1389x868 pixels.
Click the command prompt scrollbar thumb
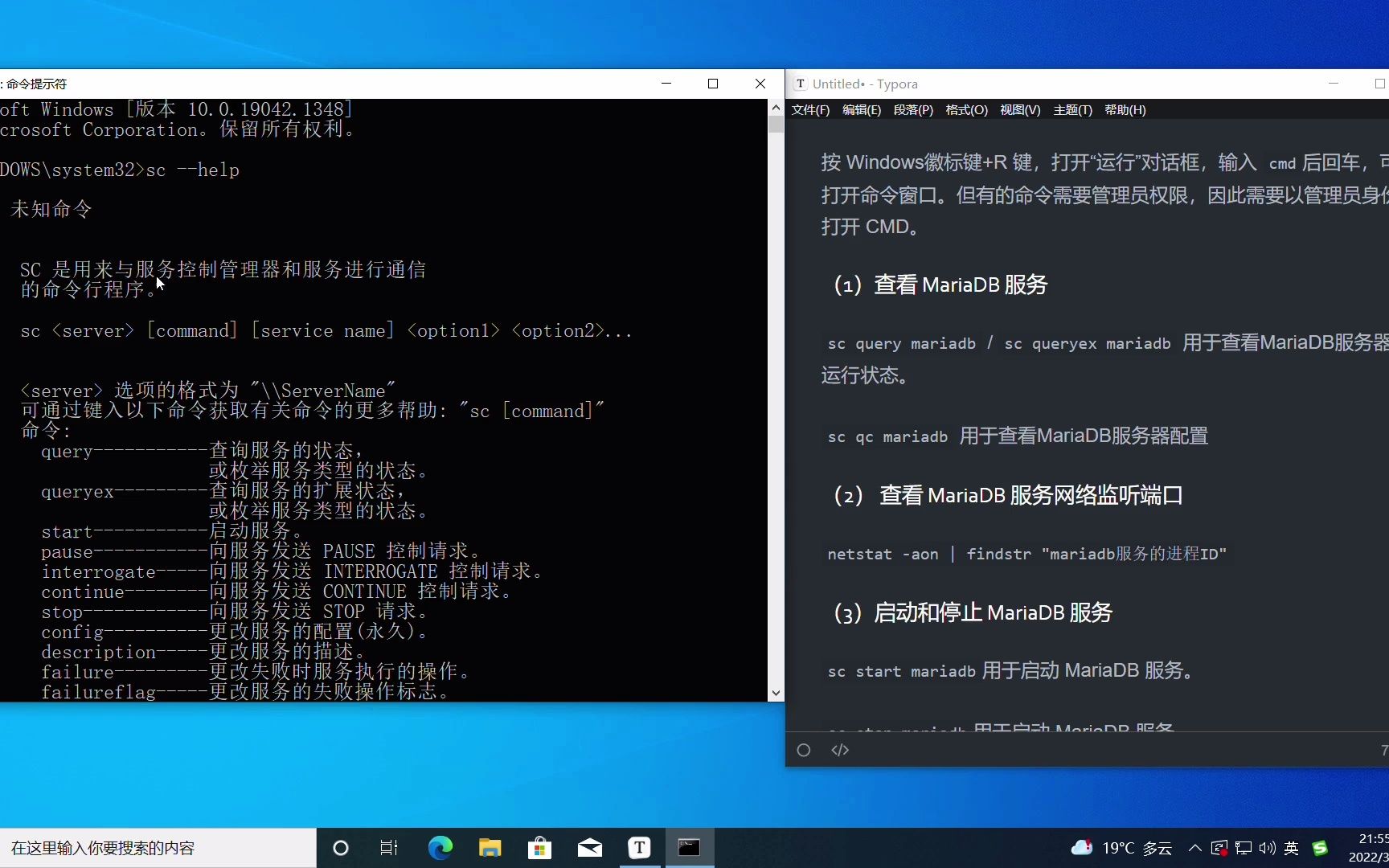pyautogui.click(x=776, y=125)
